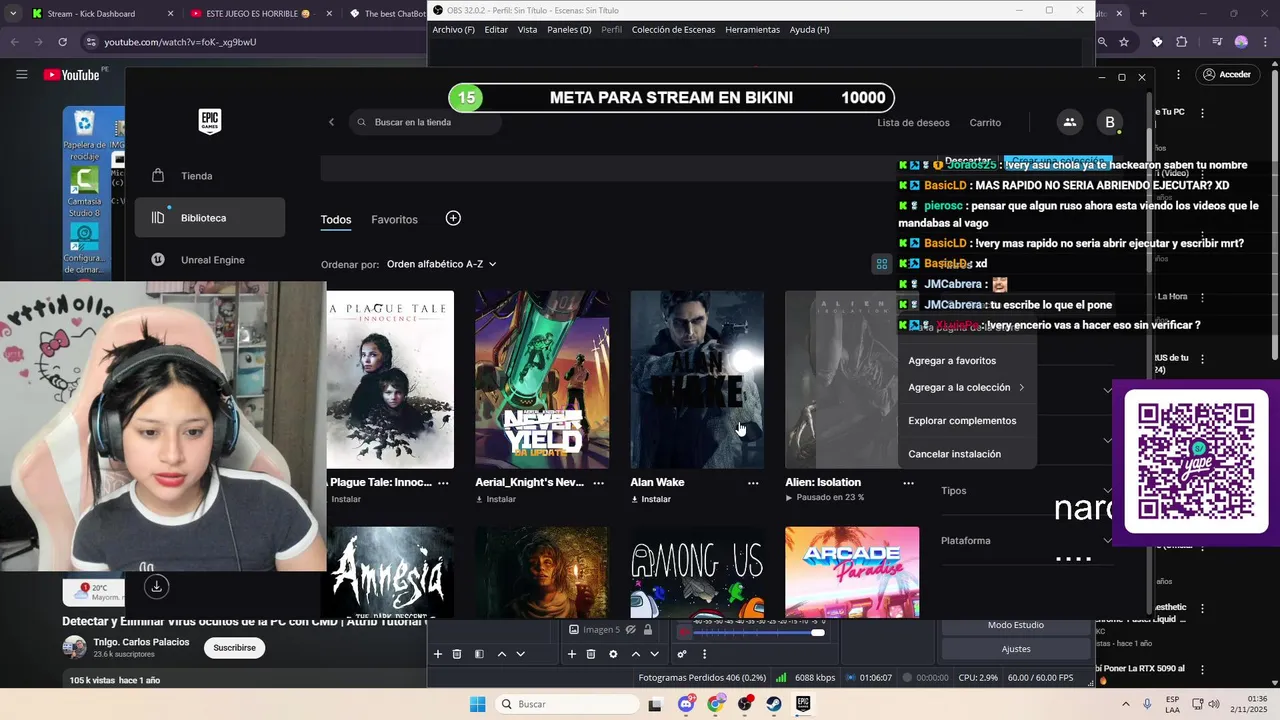Screen dimensions: 1280x720
Task: Click Modo Estudio button in OBS
Action: [x=1015, y=625]
